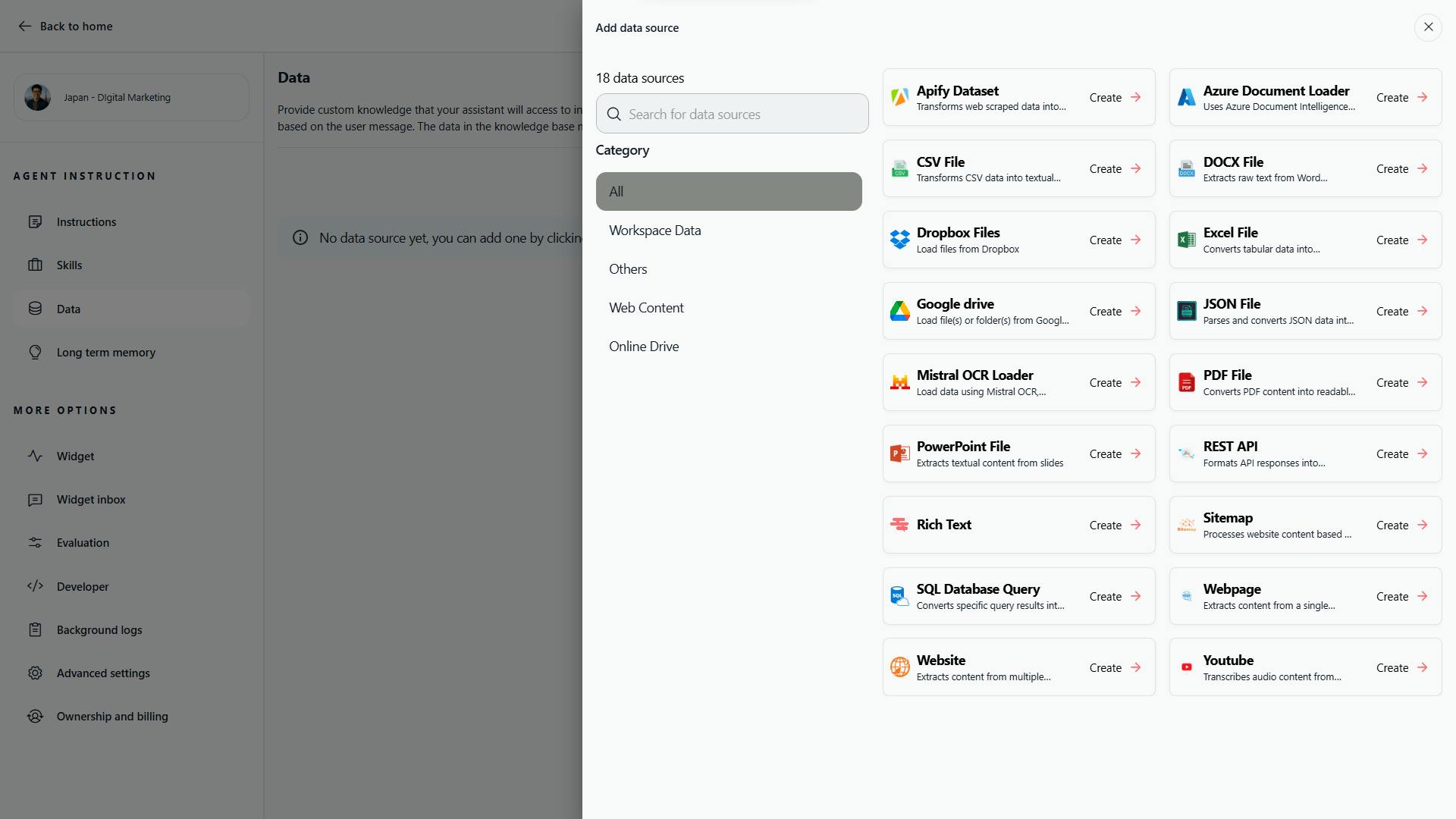Click the Dropbox Files icon
This screenshot has width=1456, height=819.
pos(899,240)
